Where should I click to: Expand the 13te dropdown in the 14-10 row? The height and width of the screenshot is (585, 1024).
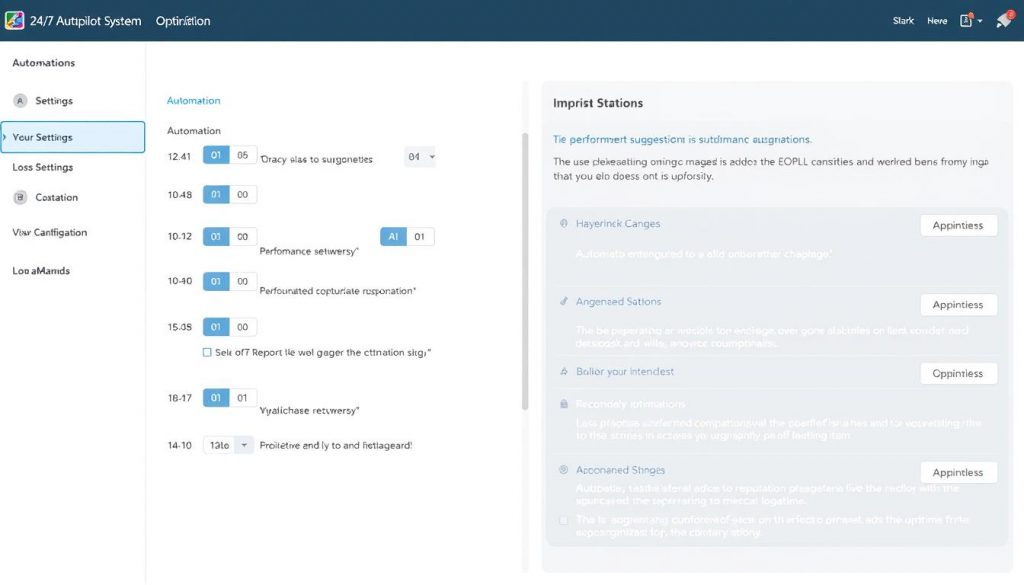[229, 445]
